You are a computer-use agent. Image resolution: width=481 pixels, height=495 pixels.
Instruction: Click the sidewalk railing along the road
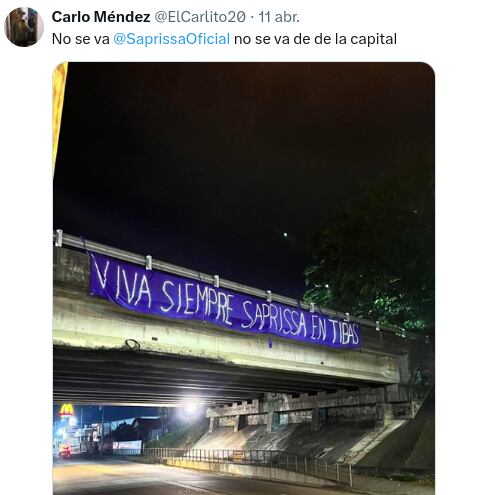pyautogui.click(x=248, y=462)
